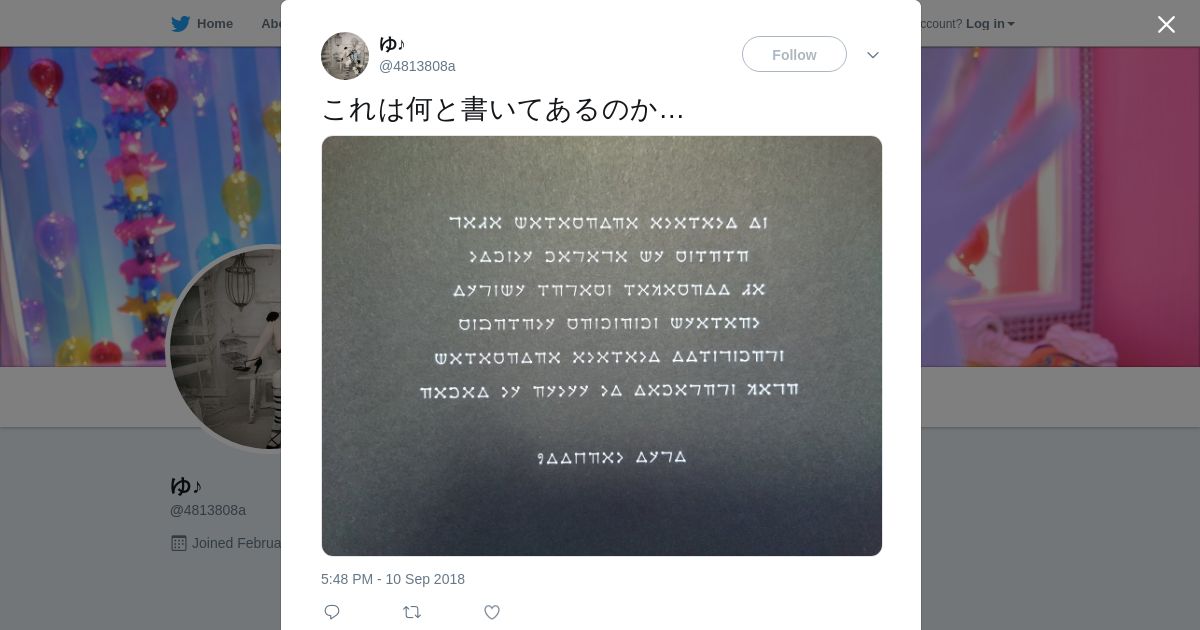Viewport: 1200px width, 630px height.
Task: Click the Twitter bird Home icon
Action: click(180, 24)
